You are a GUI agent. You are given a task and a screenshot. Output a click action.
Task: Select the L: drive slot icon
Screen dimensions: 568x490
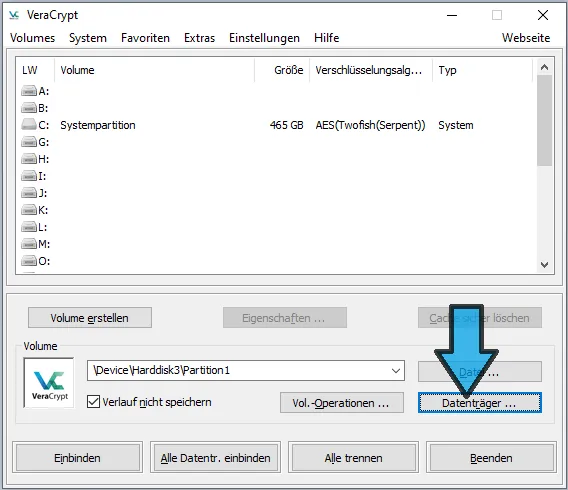[29, 227]
